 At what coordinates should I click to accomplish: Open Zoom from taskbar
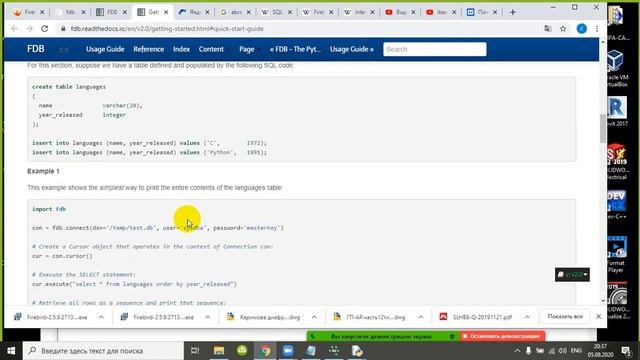288,351
